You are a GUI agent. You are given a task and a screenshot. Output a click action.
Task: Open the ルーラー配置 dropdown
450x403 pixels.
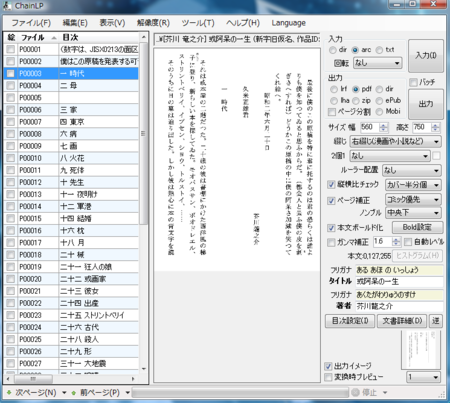click(412, 170)
